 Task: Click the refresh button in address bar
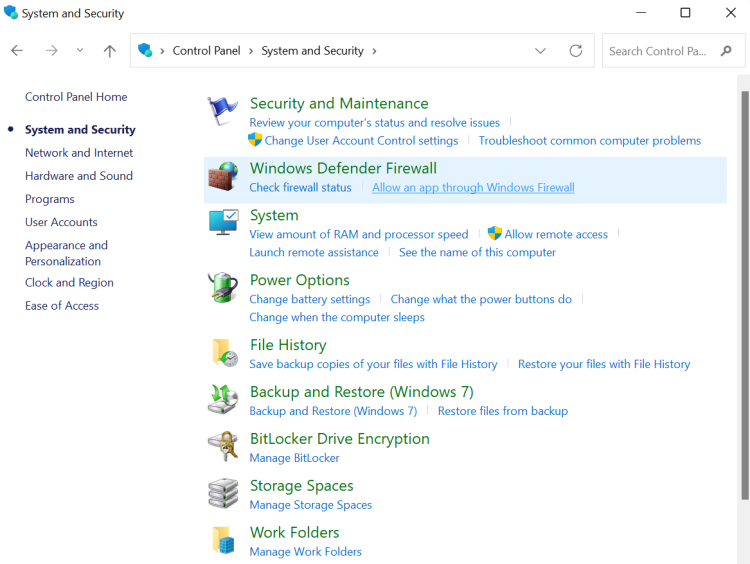tap(575, 51)
